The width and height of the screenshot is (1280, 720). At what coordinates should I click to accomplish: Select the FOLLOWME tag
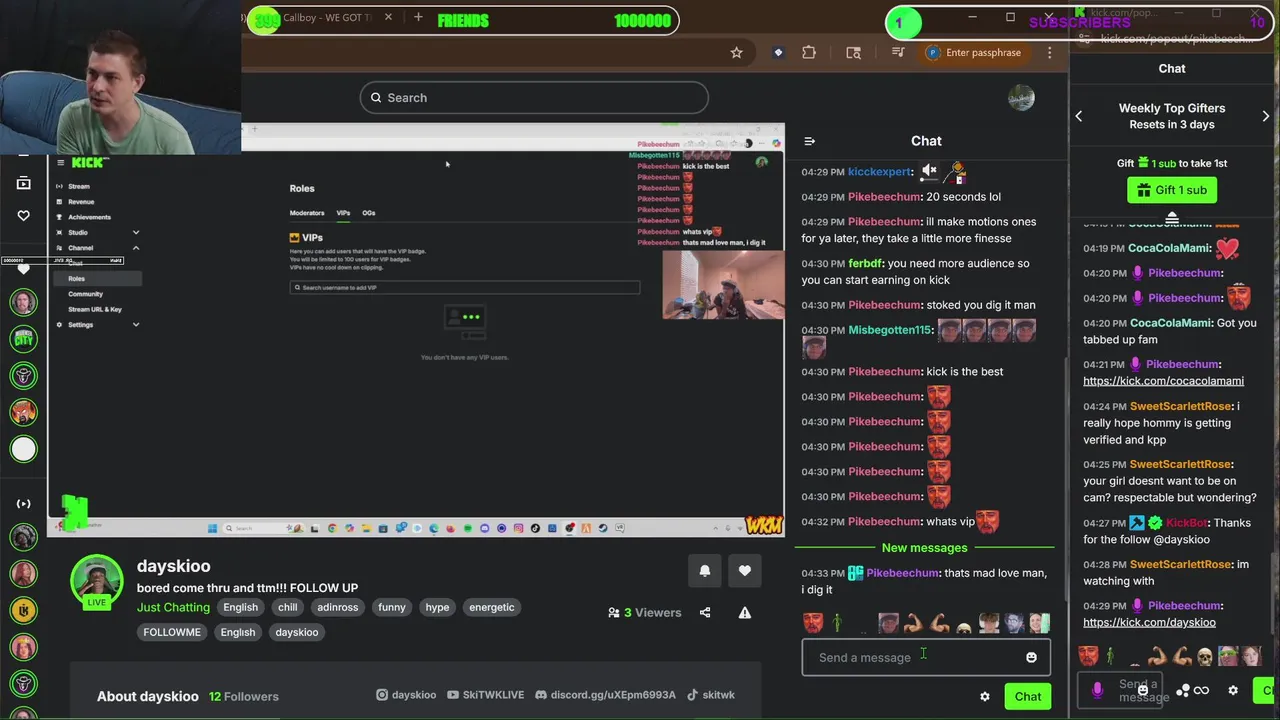click(172, 632)
